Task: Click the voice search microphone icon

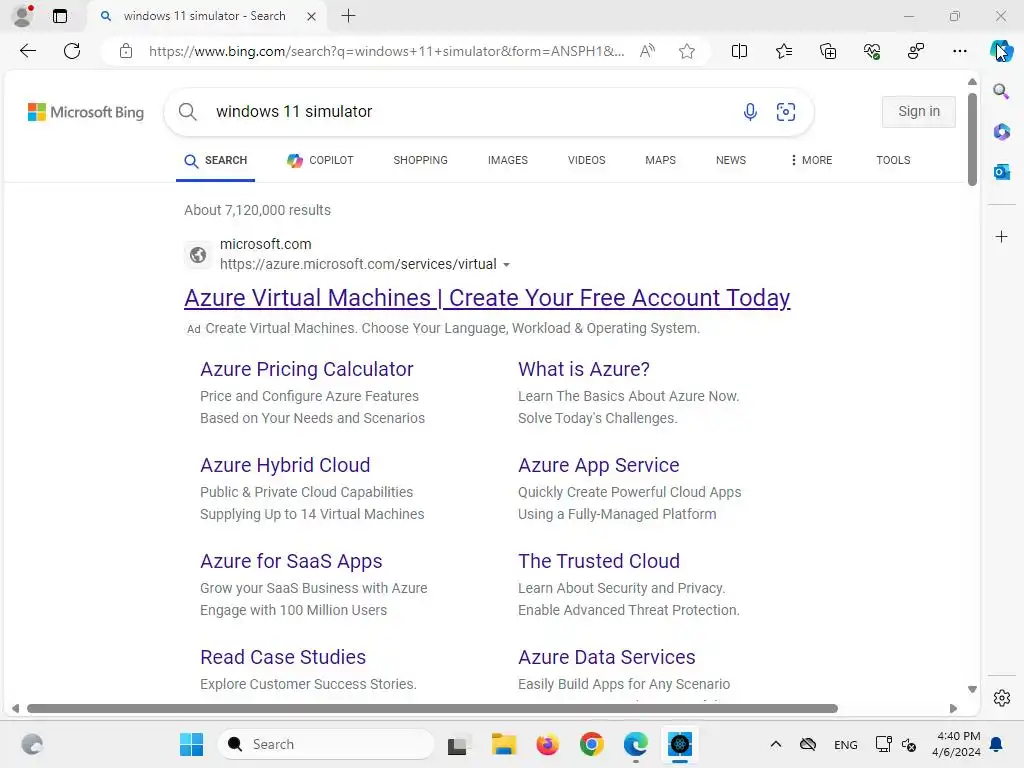Action: point(750,112)
